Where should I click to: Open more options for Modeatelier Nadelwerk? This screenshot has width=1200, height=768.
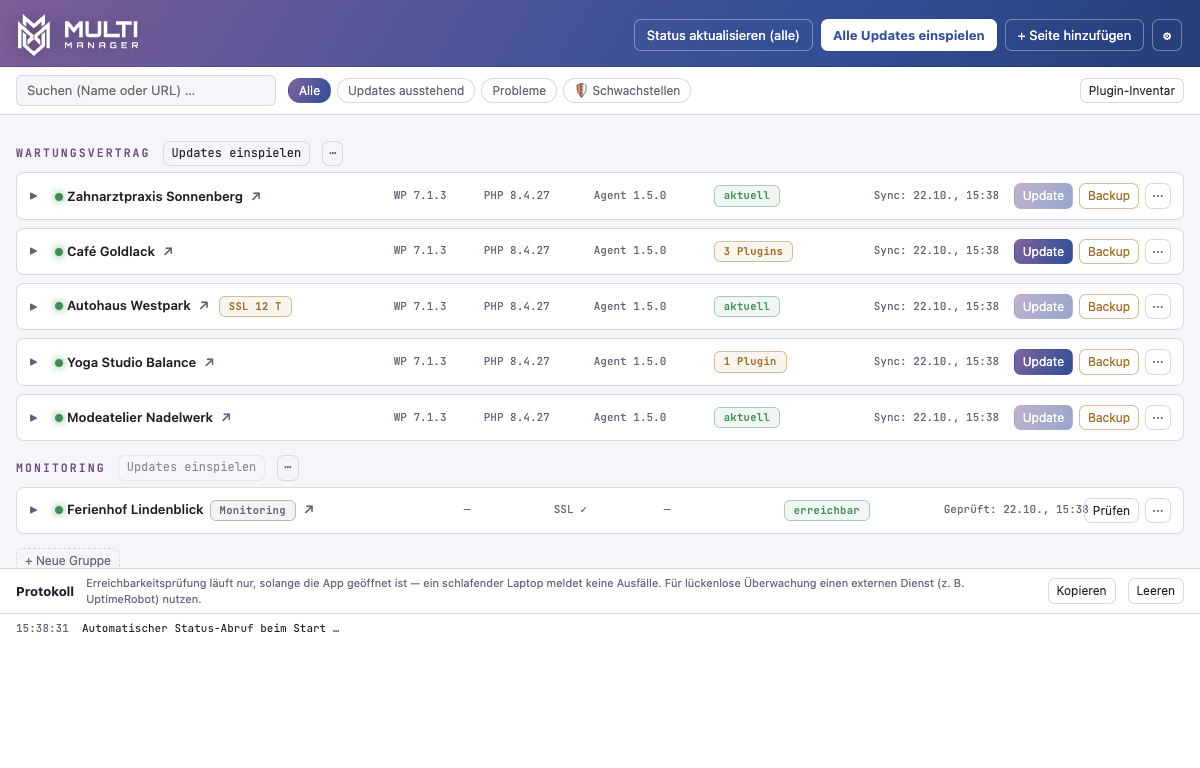click(1158, 417)
